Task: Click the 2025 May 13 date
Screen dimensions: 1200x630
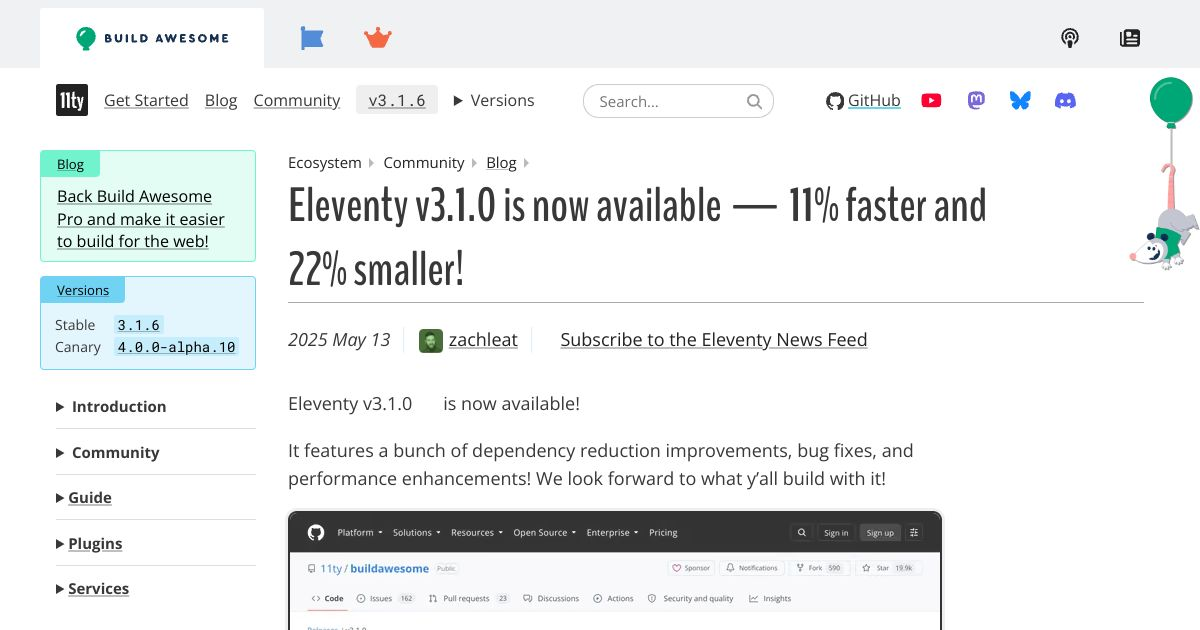Action: (x=339, y=340)
